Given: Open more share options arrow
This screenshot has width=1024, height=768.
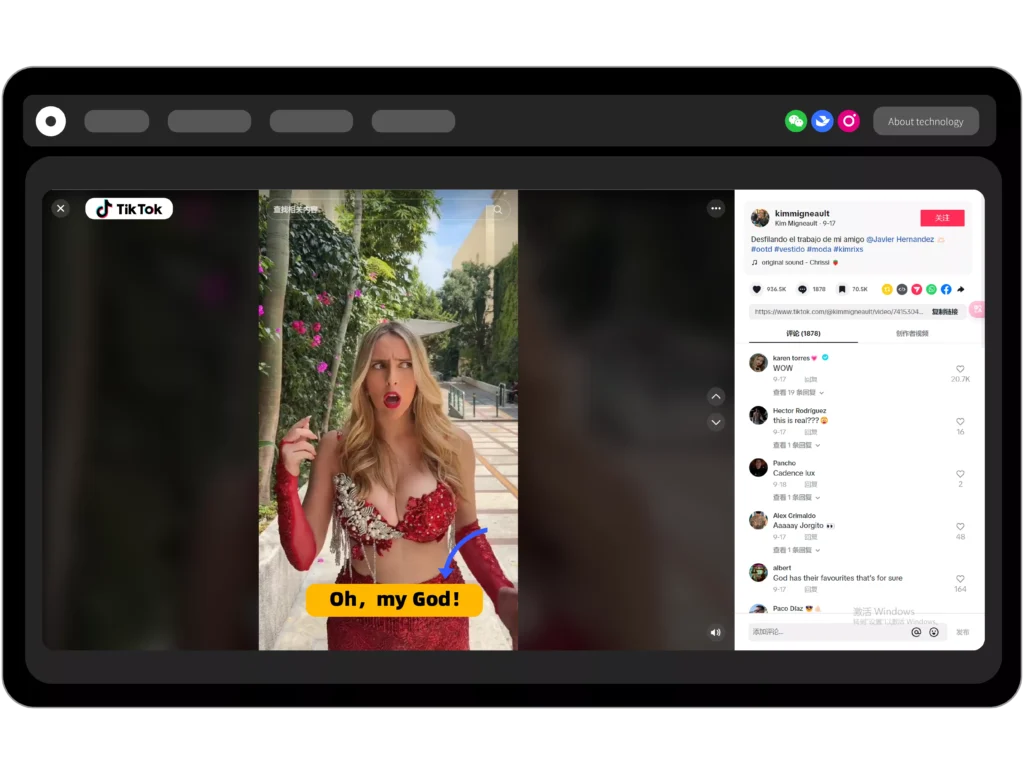Looking at the screenshot, I should [x=961, y=289].
